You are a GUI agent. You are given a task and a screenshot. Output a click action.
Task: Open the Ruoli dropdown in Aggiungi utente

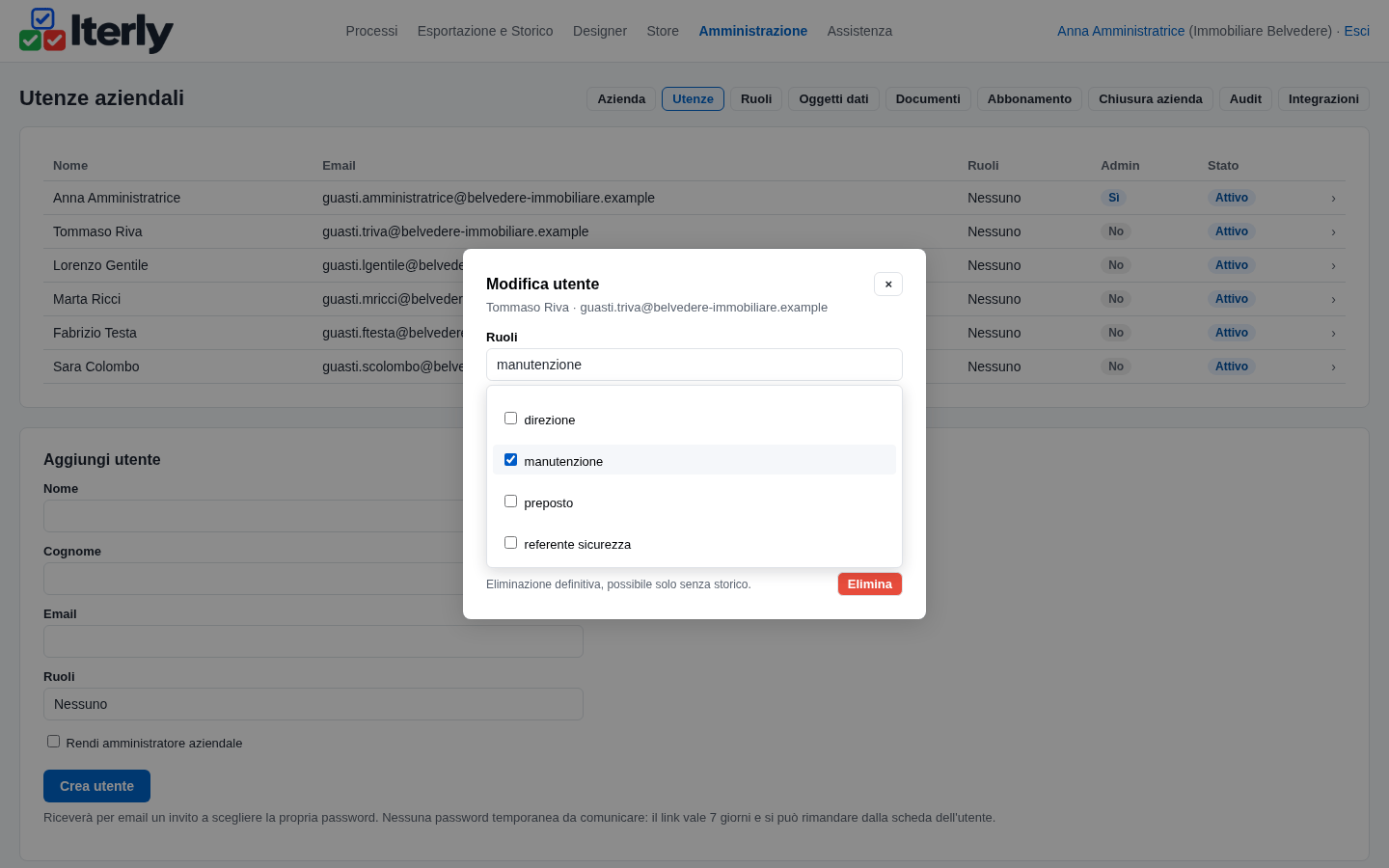[313, 704]
